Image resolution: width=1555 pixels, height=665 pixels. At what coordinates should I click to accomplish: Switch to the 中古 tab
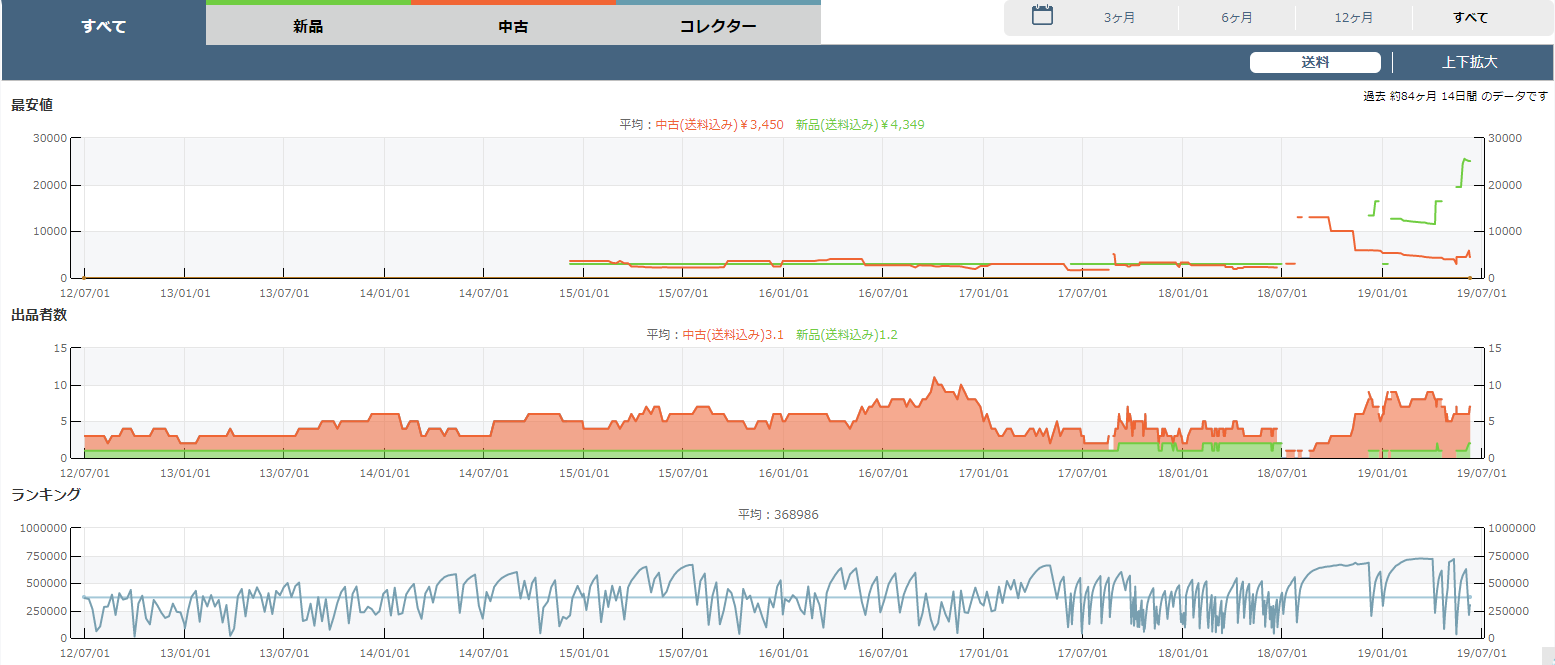click(513, 27)
